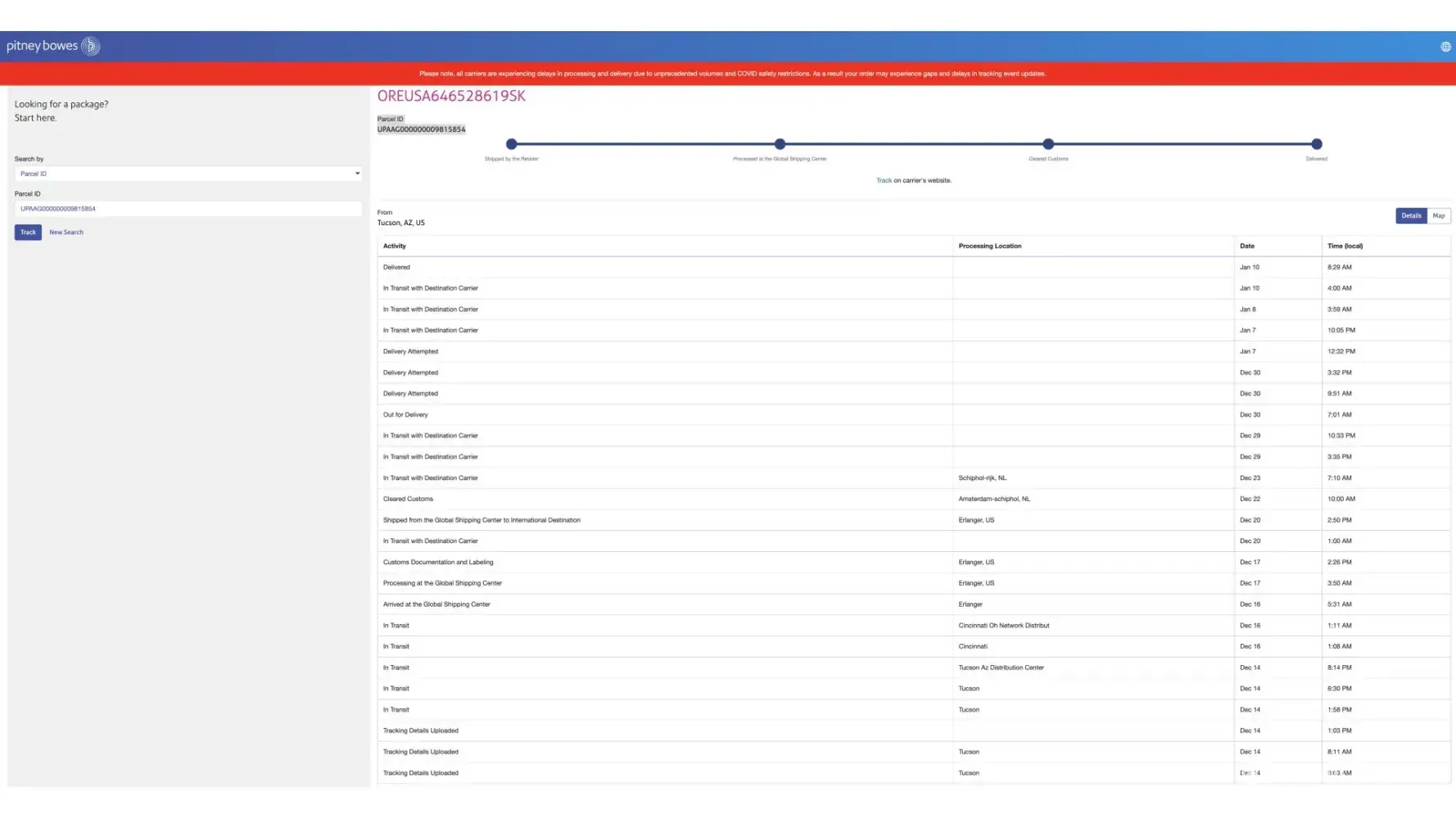The image size is (1456, 819).
Task: Click the Processing Location column header
Action: (990, 246)
